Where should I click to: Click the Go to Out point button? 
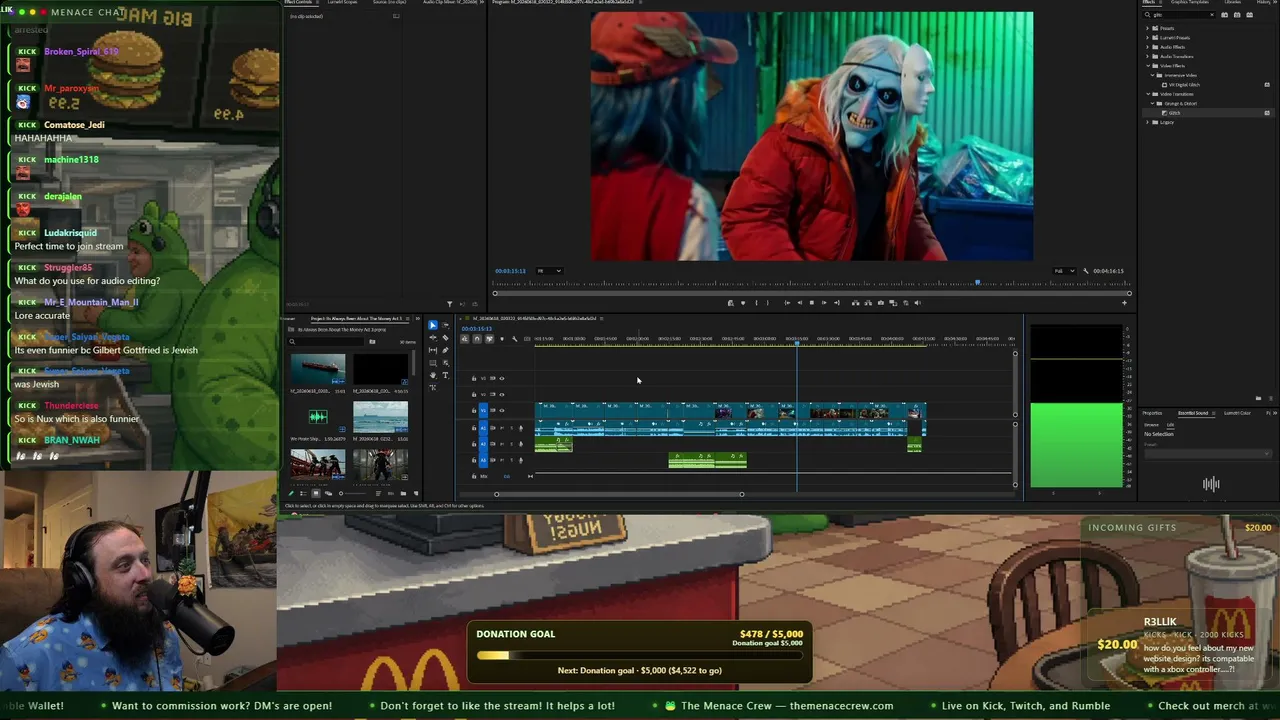pyautogui.click(x=835, y=303)
